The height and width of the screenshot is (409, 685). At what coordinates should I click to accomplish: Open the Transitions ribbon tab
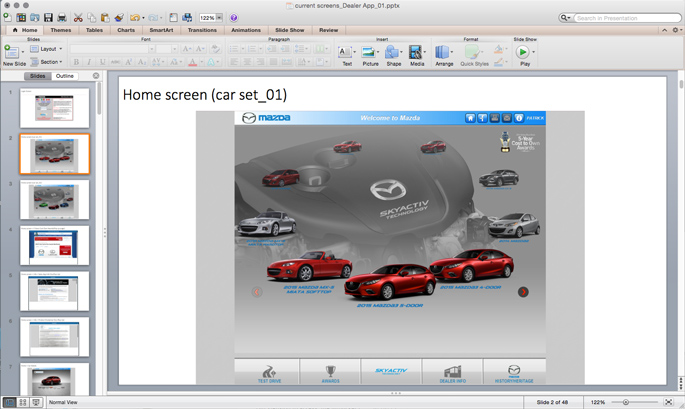pyautogui.click(x=202, y=30)
